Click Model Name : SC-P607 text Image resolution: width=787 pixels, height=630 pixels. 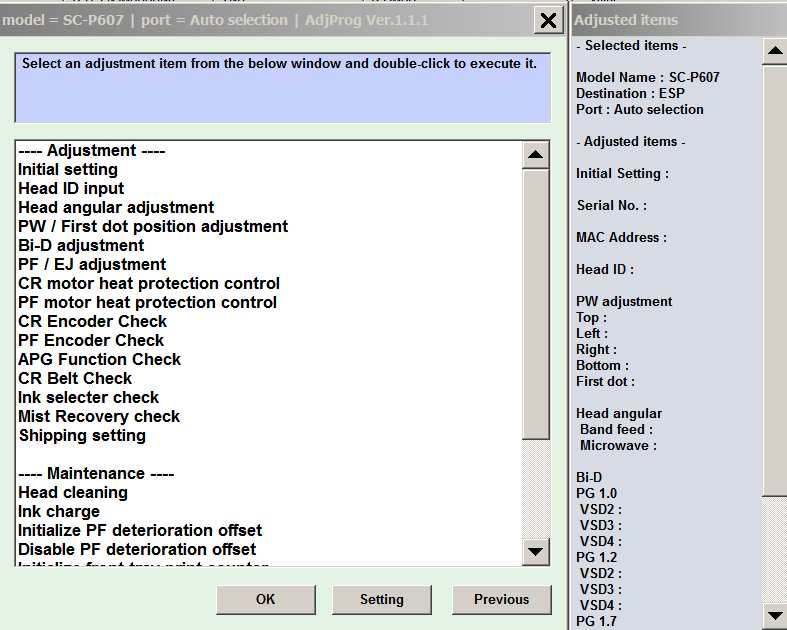[647, 77]
